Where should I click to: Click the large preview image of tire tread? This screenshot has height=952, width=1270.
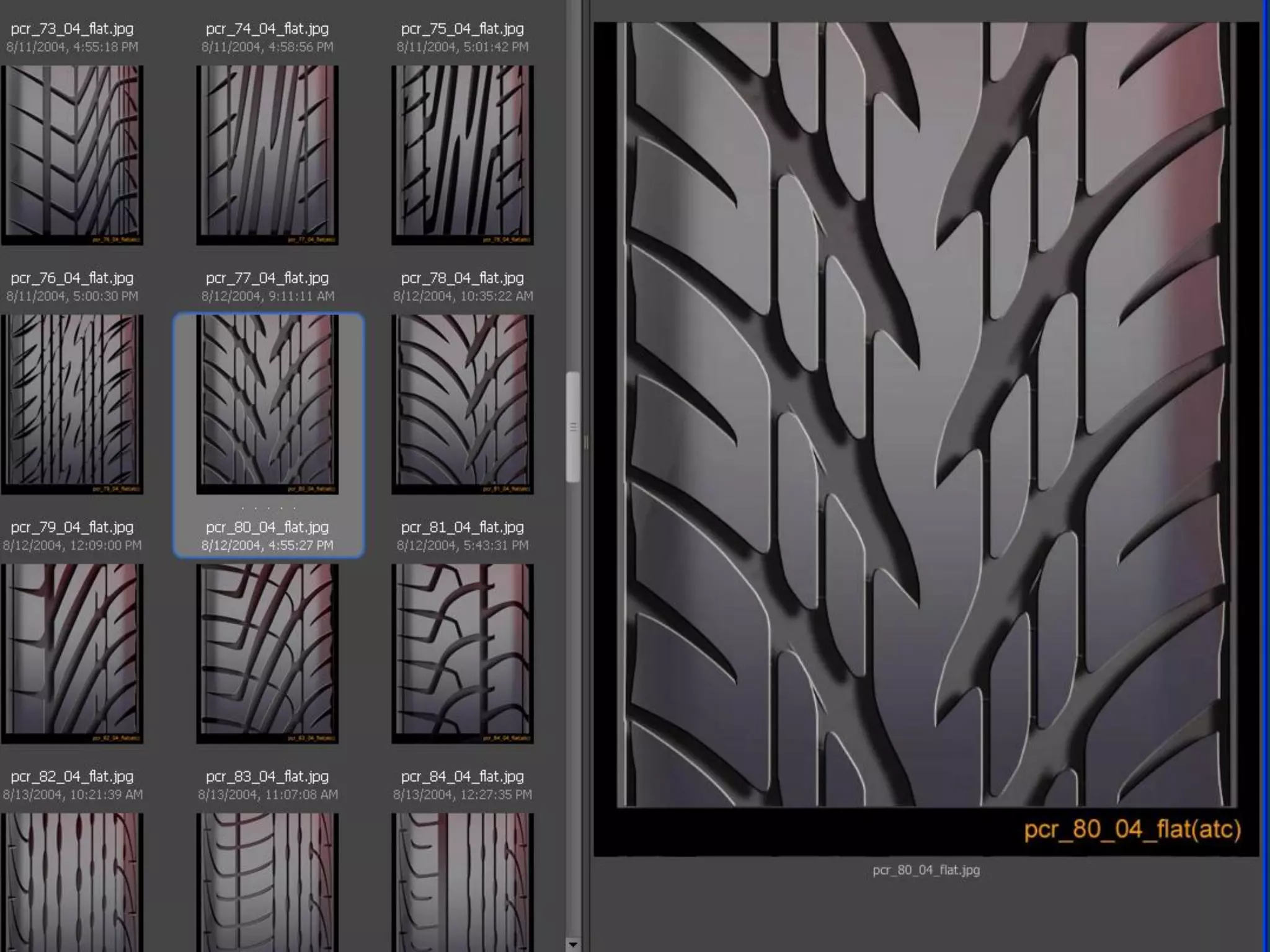tap(926, 414)
